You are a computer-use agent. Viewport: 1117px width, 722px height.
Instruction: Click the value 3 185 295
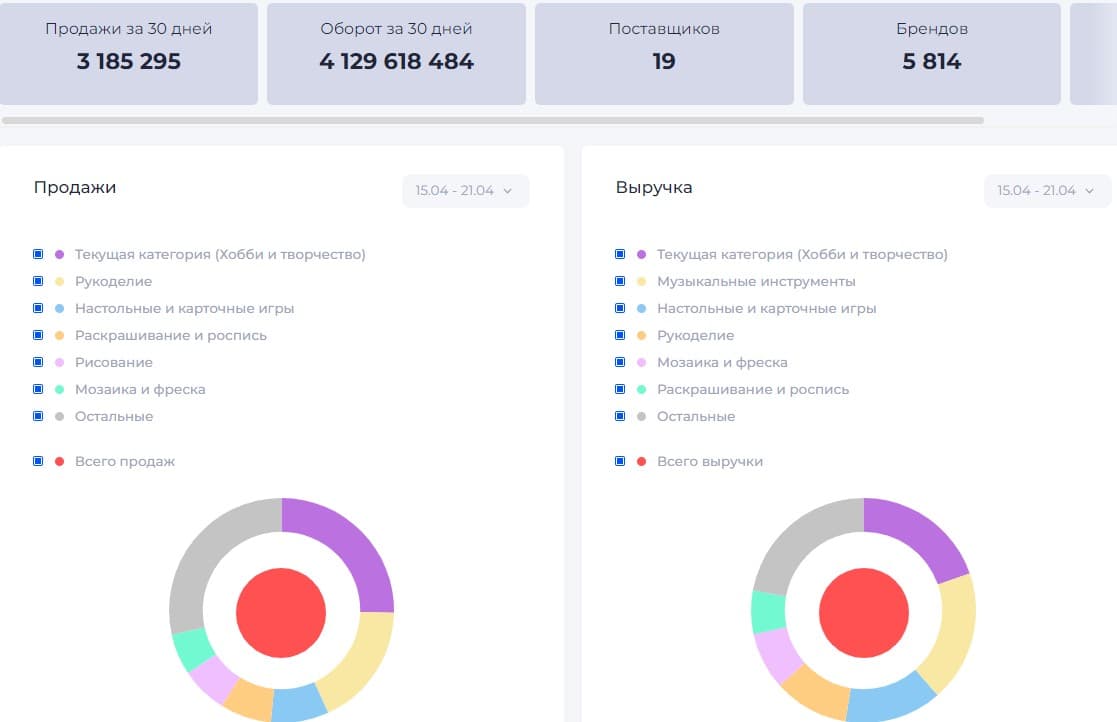coord(129,61)
